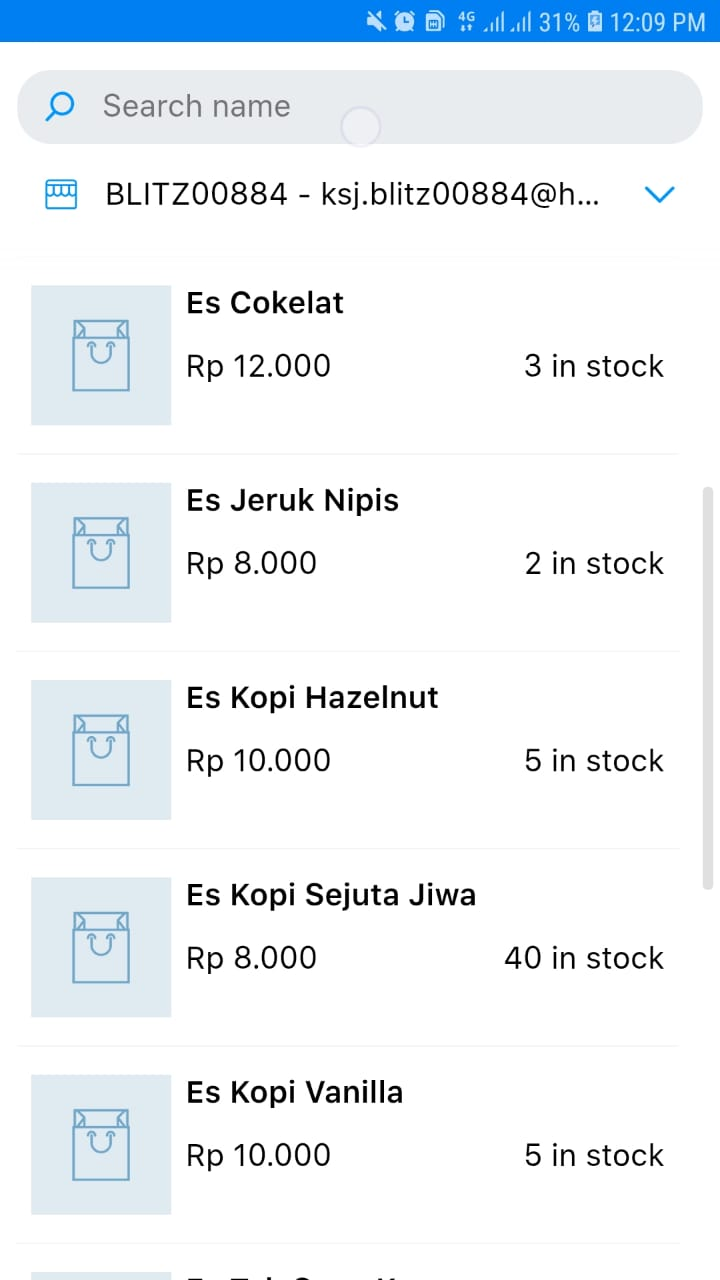Image resolution: width=720 pixels, height=1280 pixels.
Task: Tap the Es Kopi Hazelnut item name
Action: click(x=312, y=697)
